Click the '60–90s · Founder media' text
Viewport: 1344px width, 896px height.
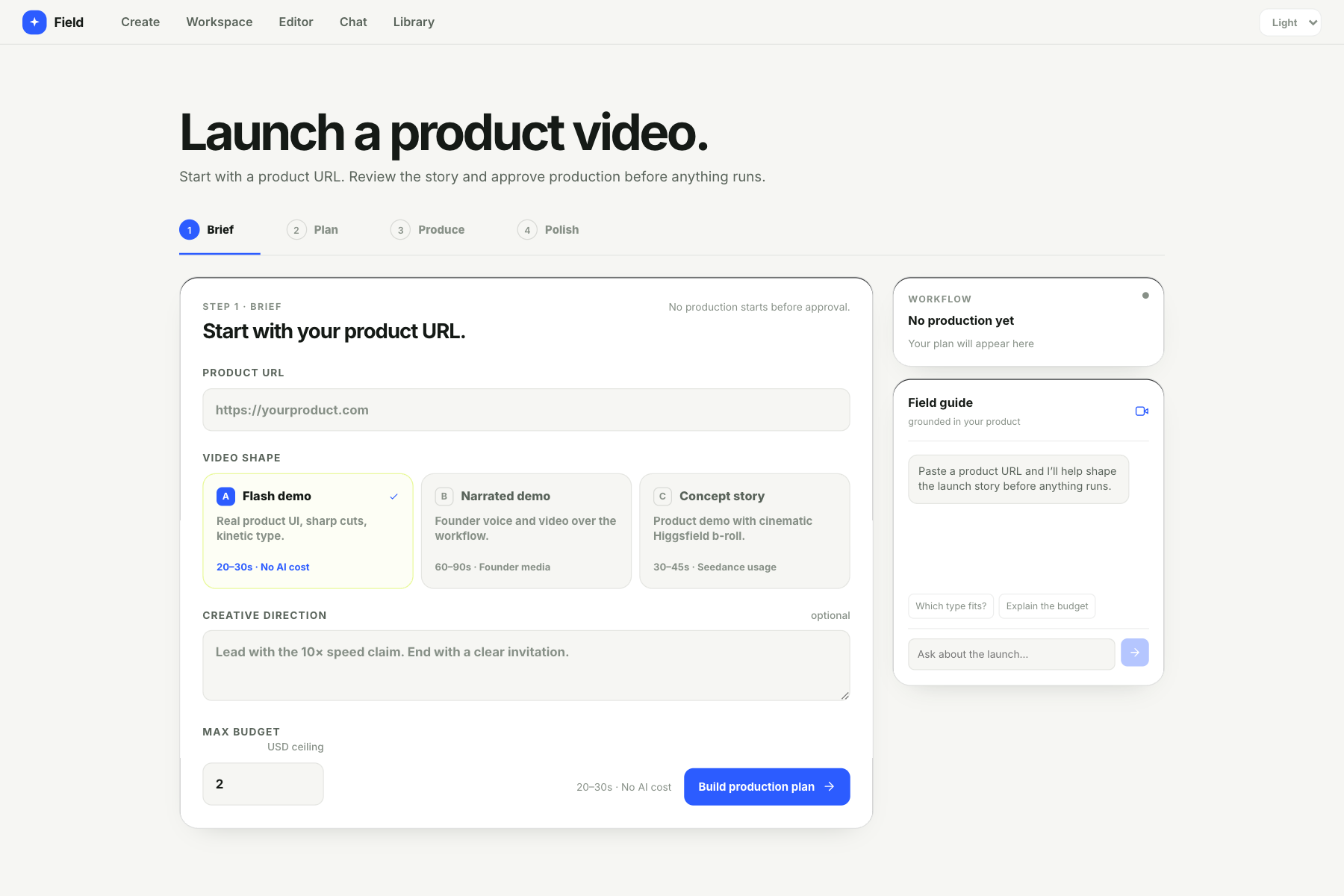click(x=493, y=567)
